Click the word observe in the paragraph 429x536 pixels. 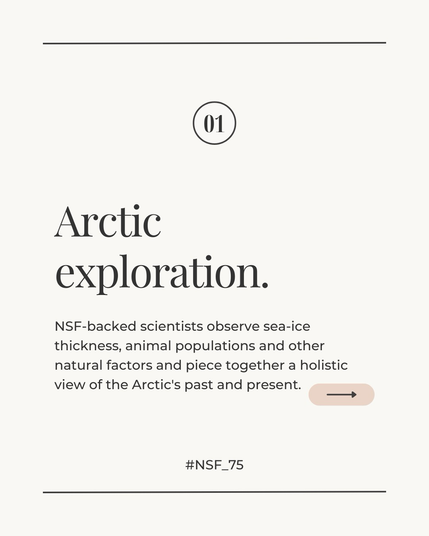click(233, 326)
